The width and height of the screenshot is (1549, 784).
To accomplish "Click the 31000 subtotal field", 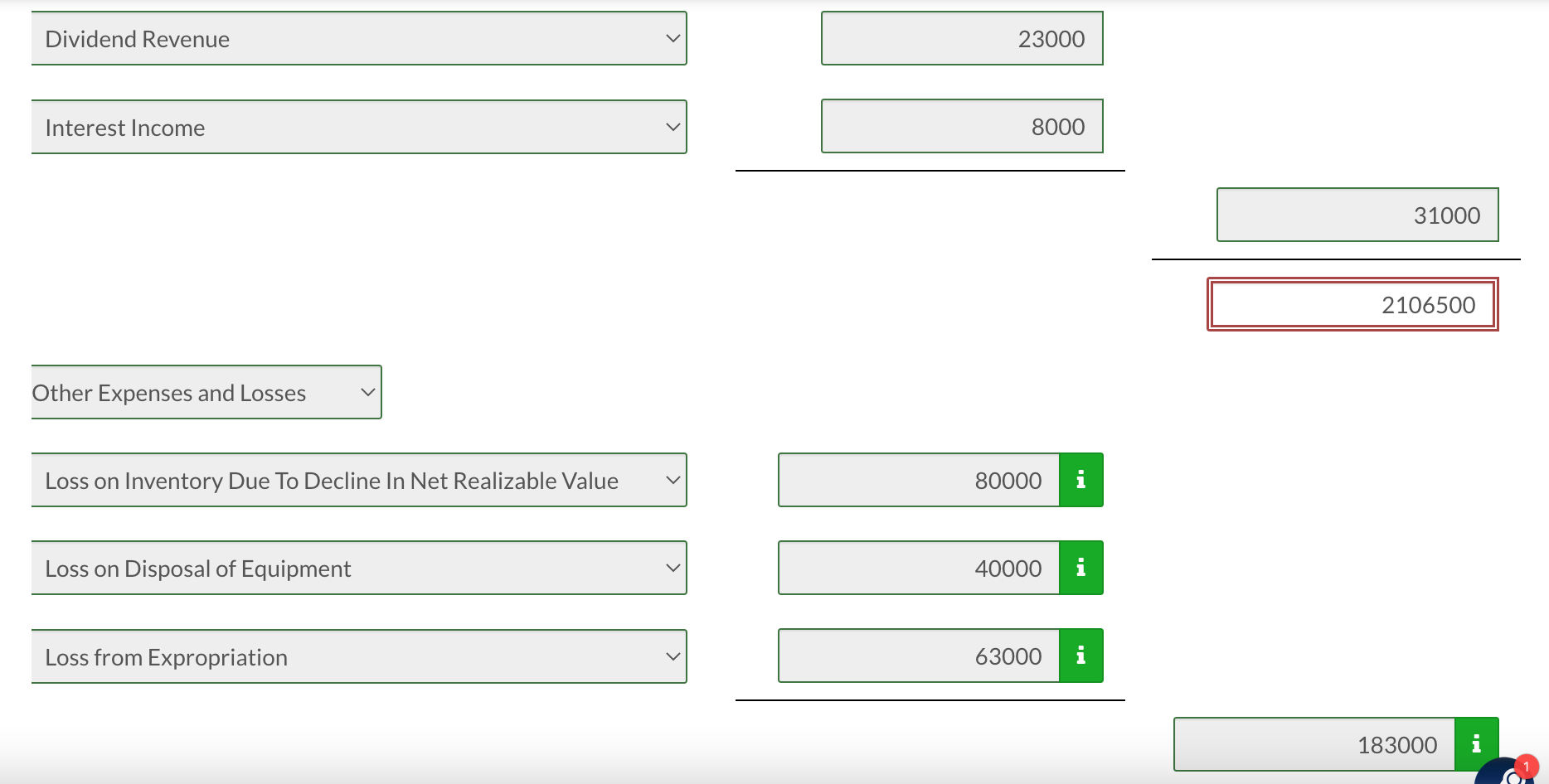I will tap(1357, 215).
